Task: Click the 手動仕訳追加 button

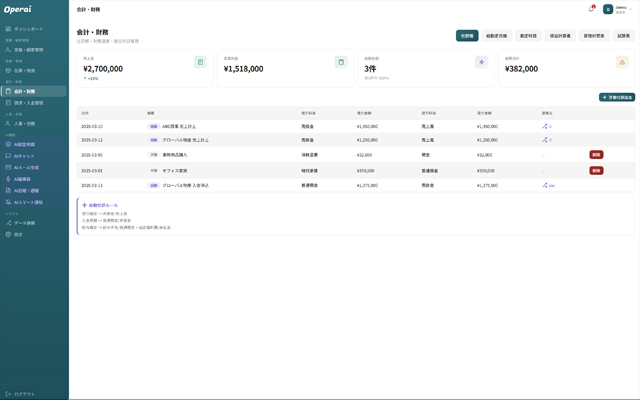Action: pos(617,97)
